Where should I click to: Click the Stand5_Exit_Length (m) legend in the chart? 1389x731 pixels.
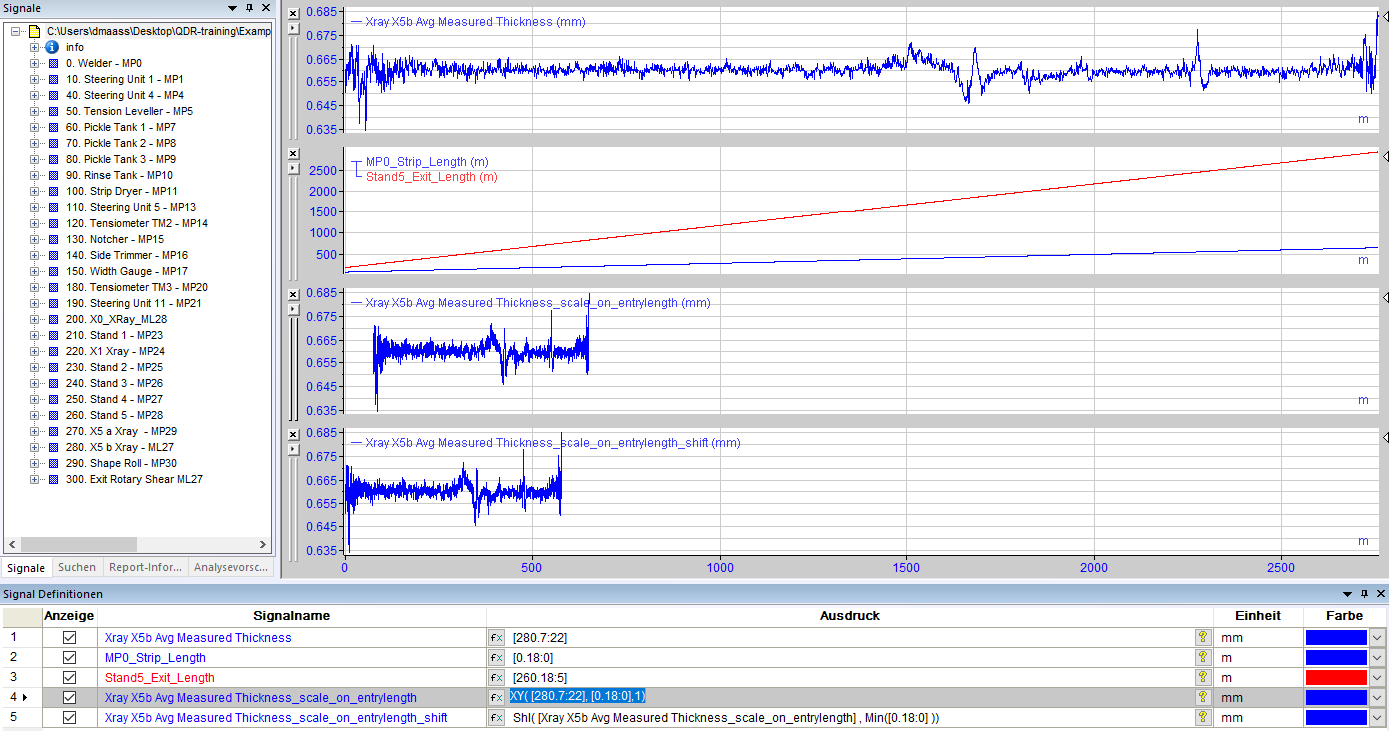coord(432,177)
